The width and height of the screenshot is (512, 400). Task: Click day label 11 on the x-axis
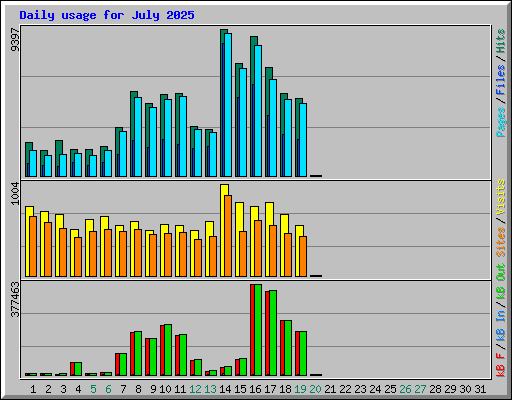point(180,389)
